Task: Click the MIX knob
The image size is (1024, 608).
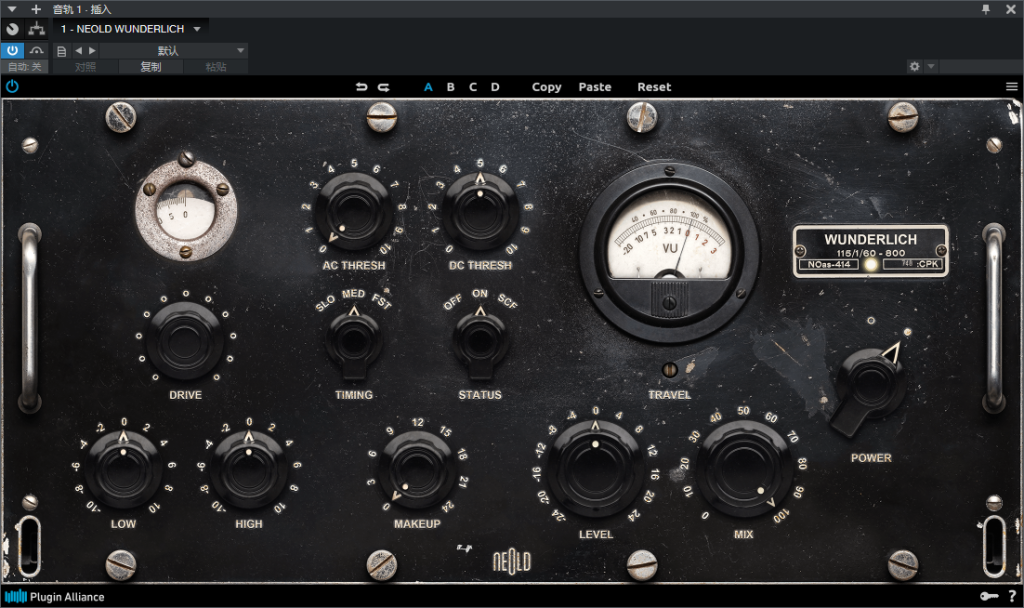Action: click(743, 470)
